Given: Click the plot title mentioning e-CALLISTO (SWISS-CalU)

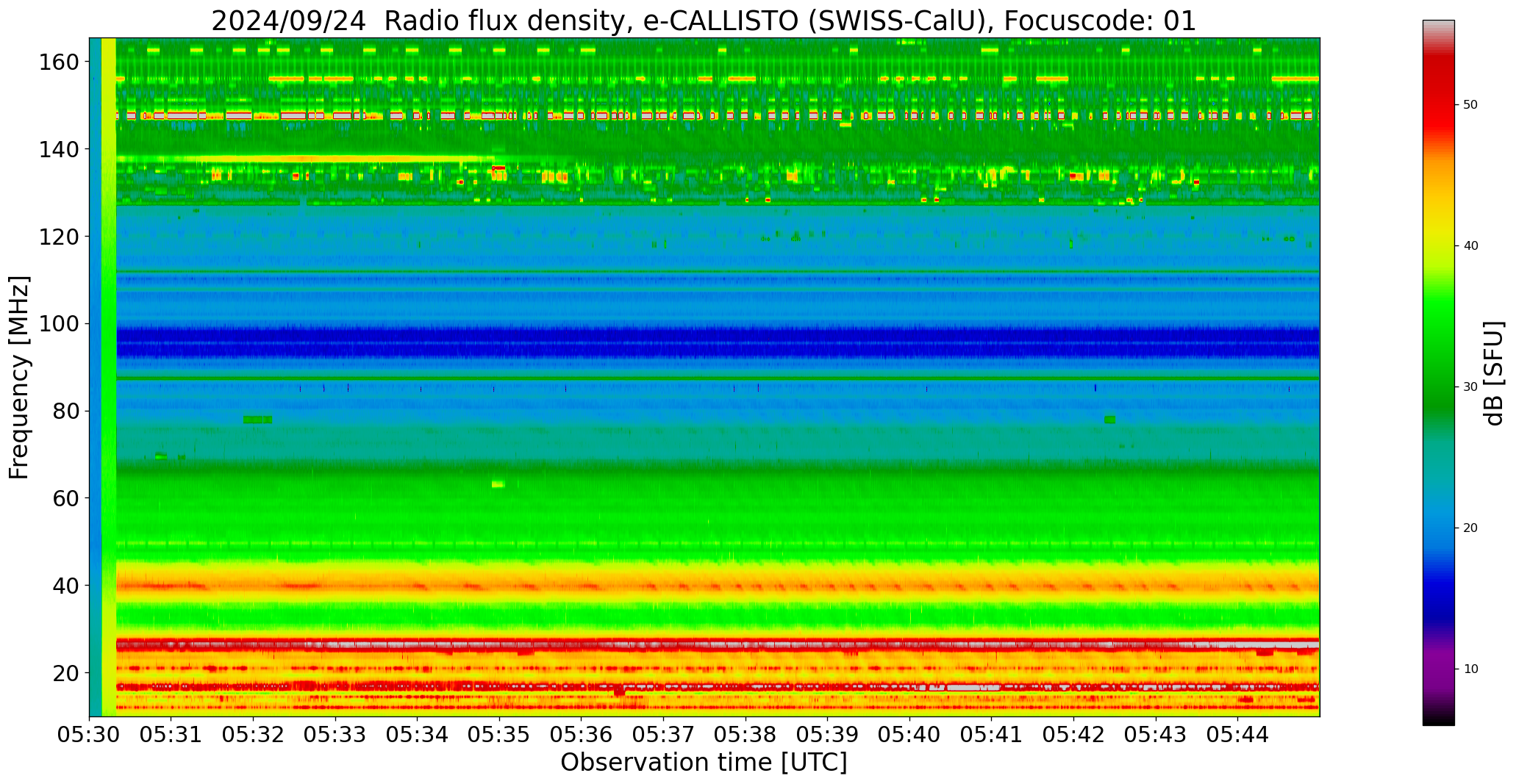Looking at the screenshot, I should (704, 21).
